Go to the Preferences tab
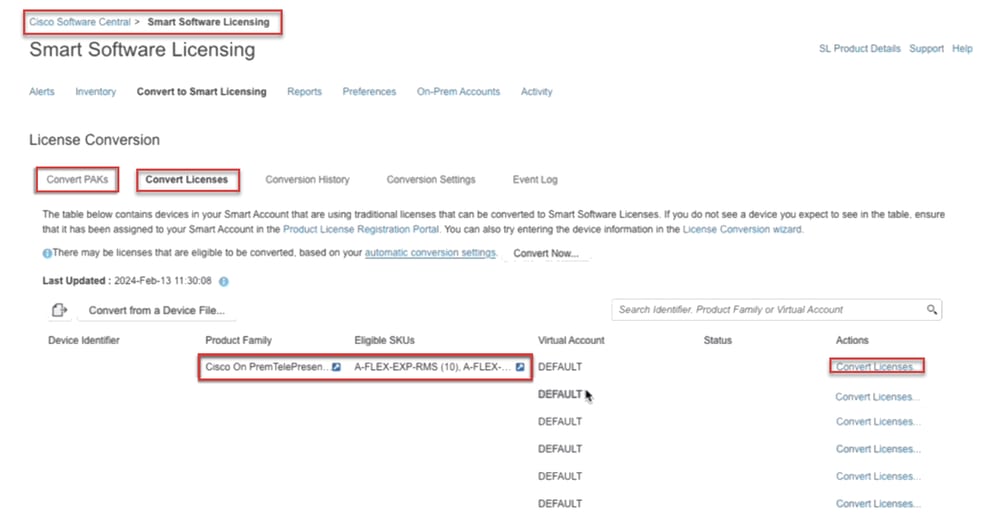 click(369, 92)
